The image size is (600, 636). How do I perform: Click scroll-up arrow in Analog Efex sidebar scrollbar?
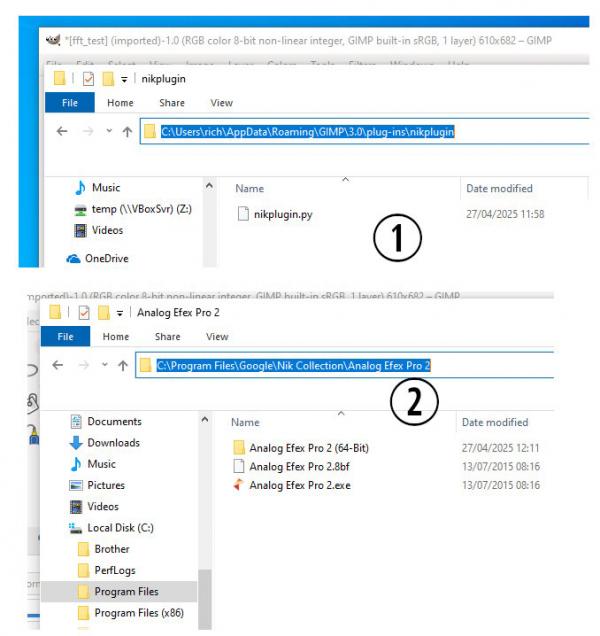205,419
